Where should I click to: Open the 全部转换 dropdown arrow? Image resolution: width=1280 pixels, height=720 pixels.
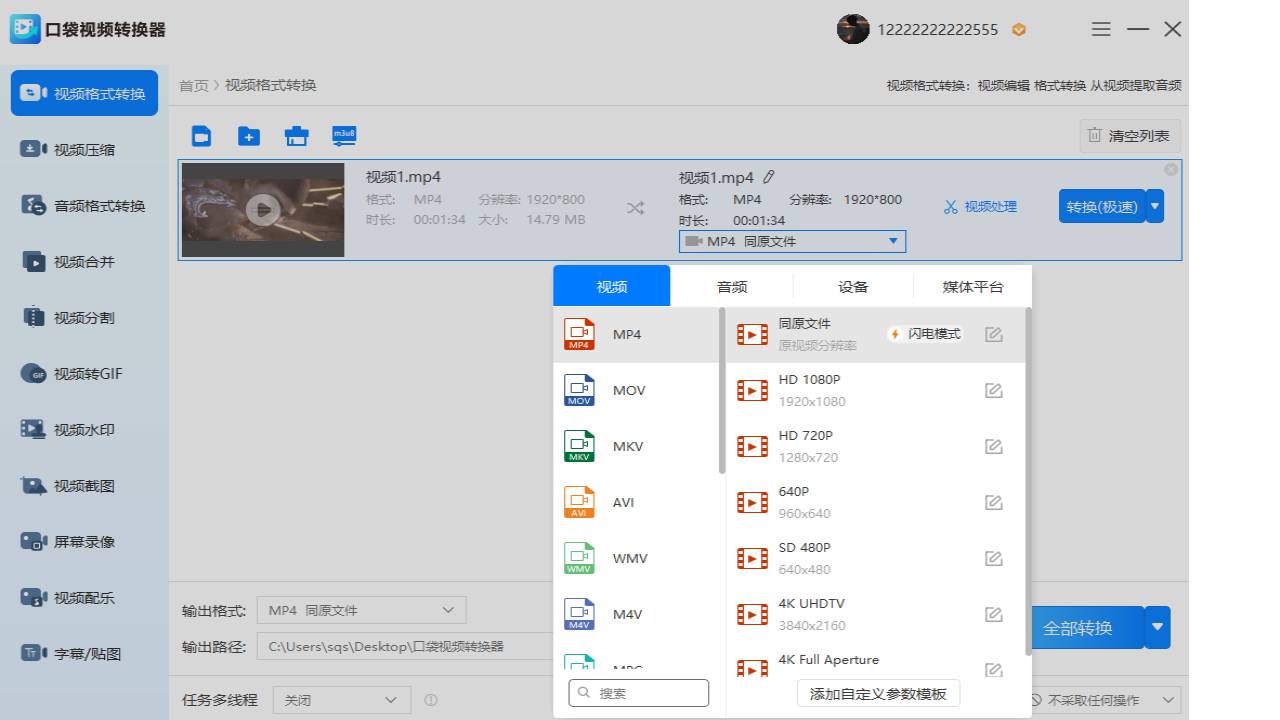pyautogui.click(x=1157, y=627)
